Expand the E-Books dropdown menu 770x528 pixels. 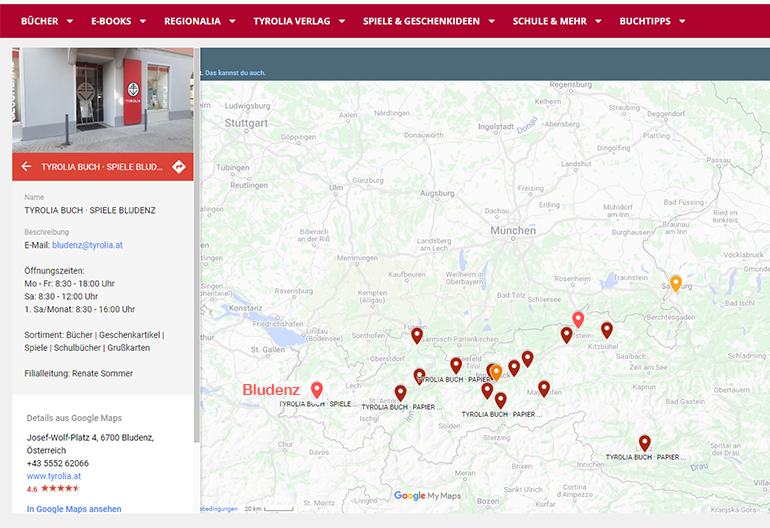pyautogui.click(x=118, y=21)
